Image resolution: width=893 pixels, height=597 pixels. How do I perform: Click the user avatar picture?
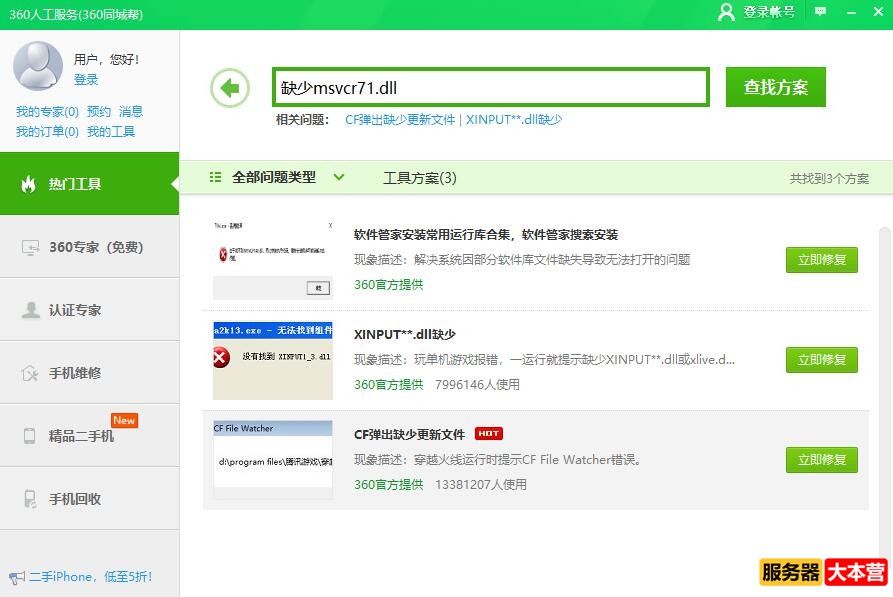point(38,66)
